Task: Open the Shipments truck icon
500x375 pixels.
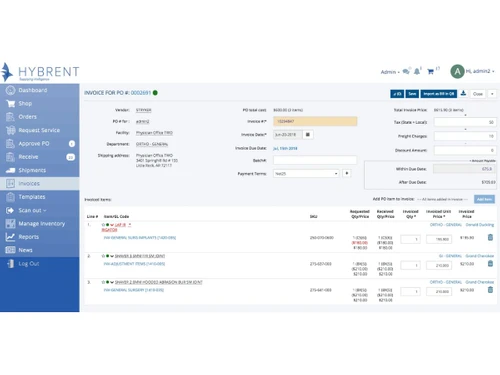Action: pyautogui.click(x=10, y=170)
